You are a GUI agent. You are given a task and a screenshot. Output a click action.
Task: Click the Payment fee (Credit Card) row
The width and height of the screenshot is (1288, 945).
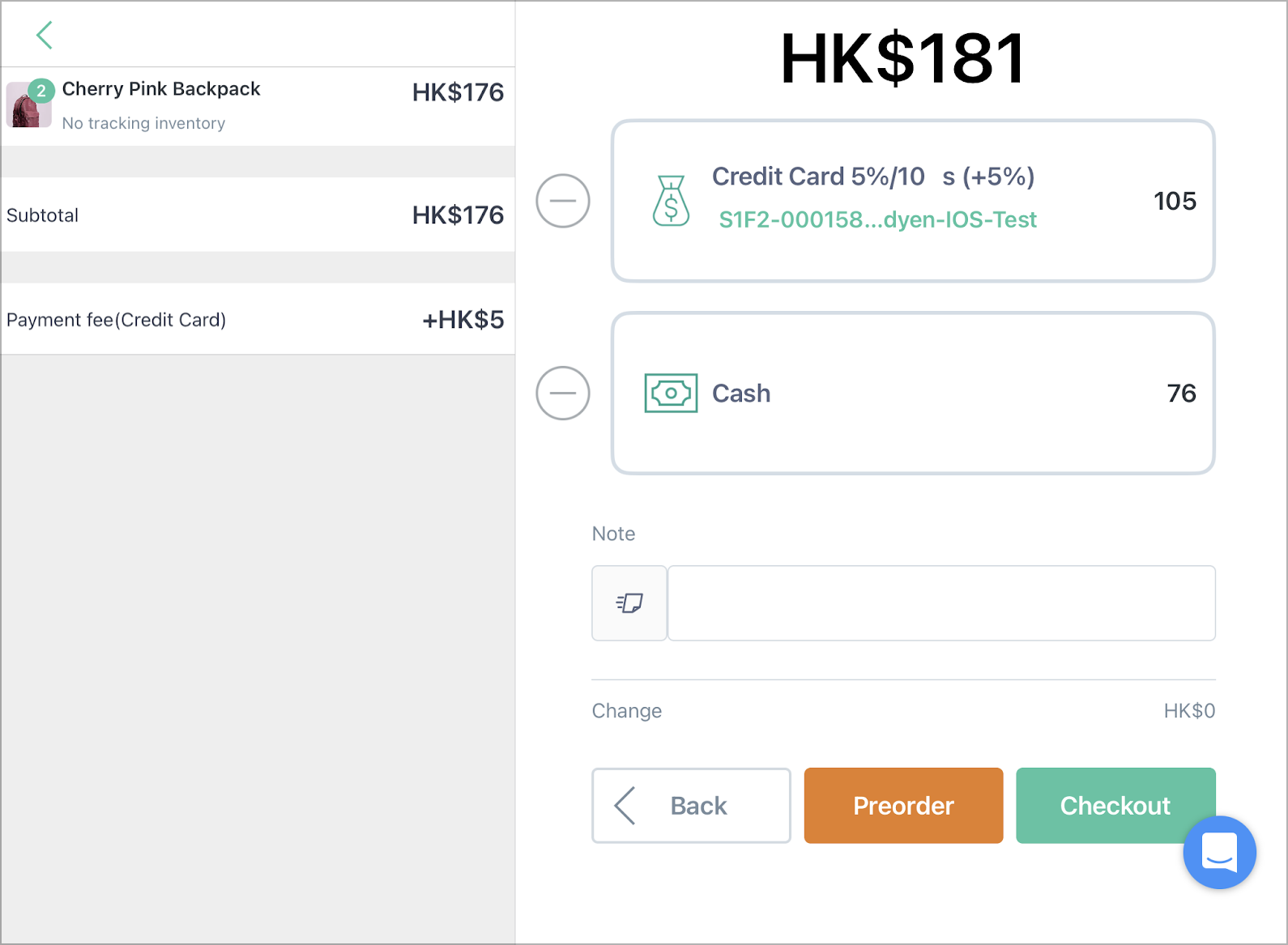(x=258, y=319)
